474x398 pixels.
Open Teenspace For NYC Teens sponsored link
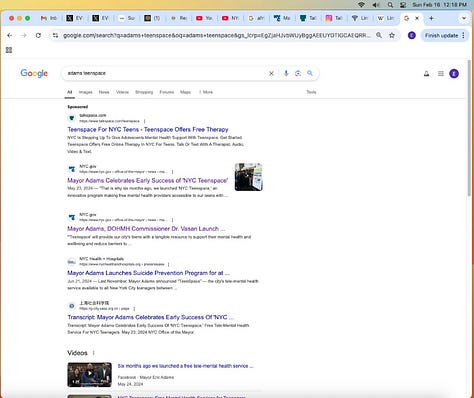[x=148, y=129]
